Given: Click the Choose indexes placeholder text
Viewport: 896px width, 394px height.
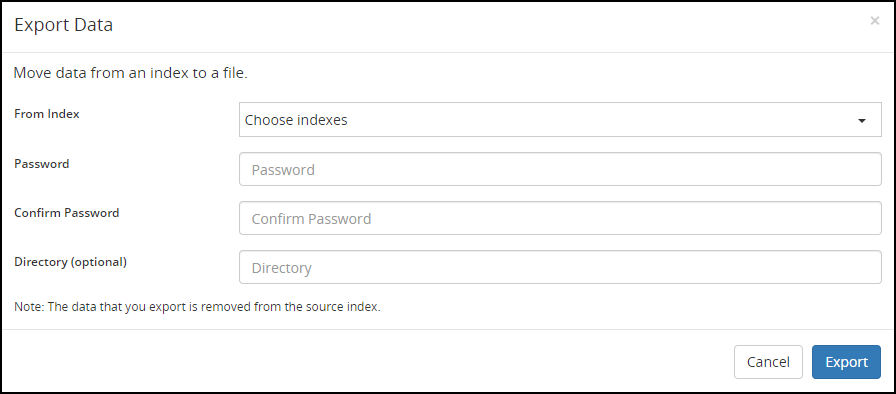Looking at the screenshot, I should 296,120.
